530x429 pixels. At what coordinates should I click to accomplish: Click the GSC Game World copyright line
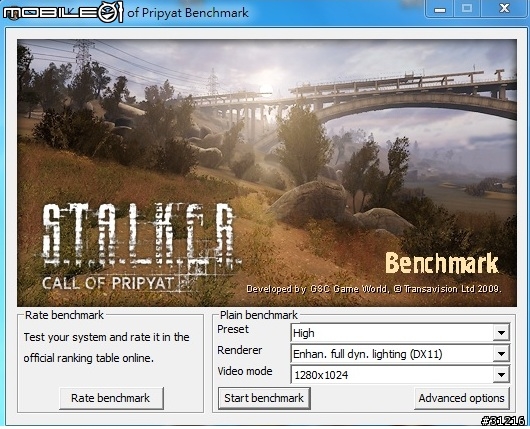pos(374,289)
